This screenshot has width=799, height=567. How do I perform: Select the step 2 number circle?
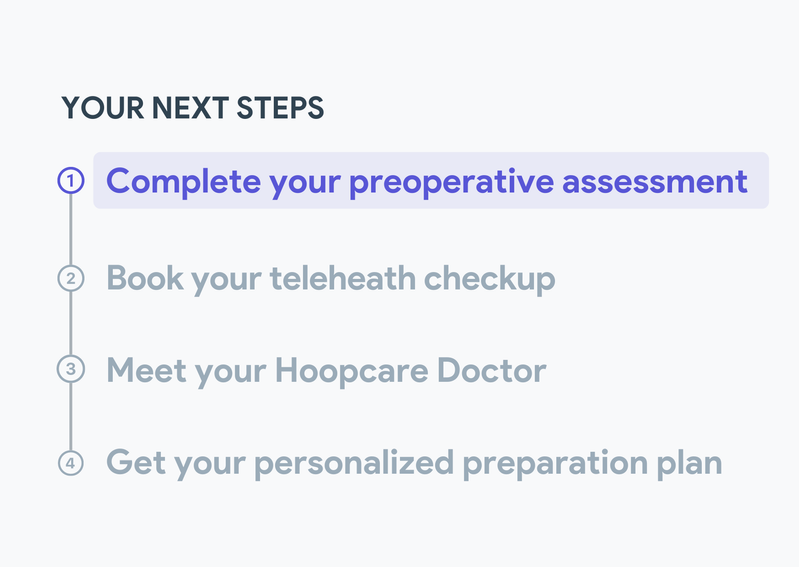point(70,278)
